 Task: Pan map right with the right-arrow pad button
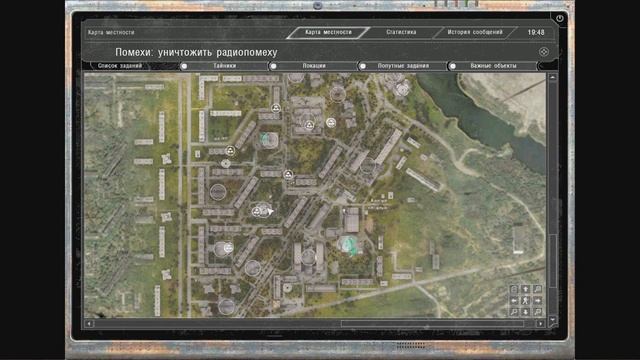[x=537, y=301]
